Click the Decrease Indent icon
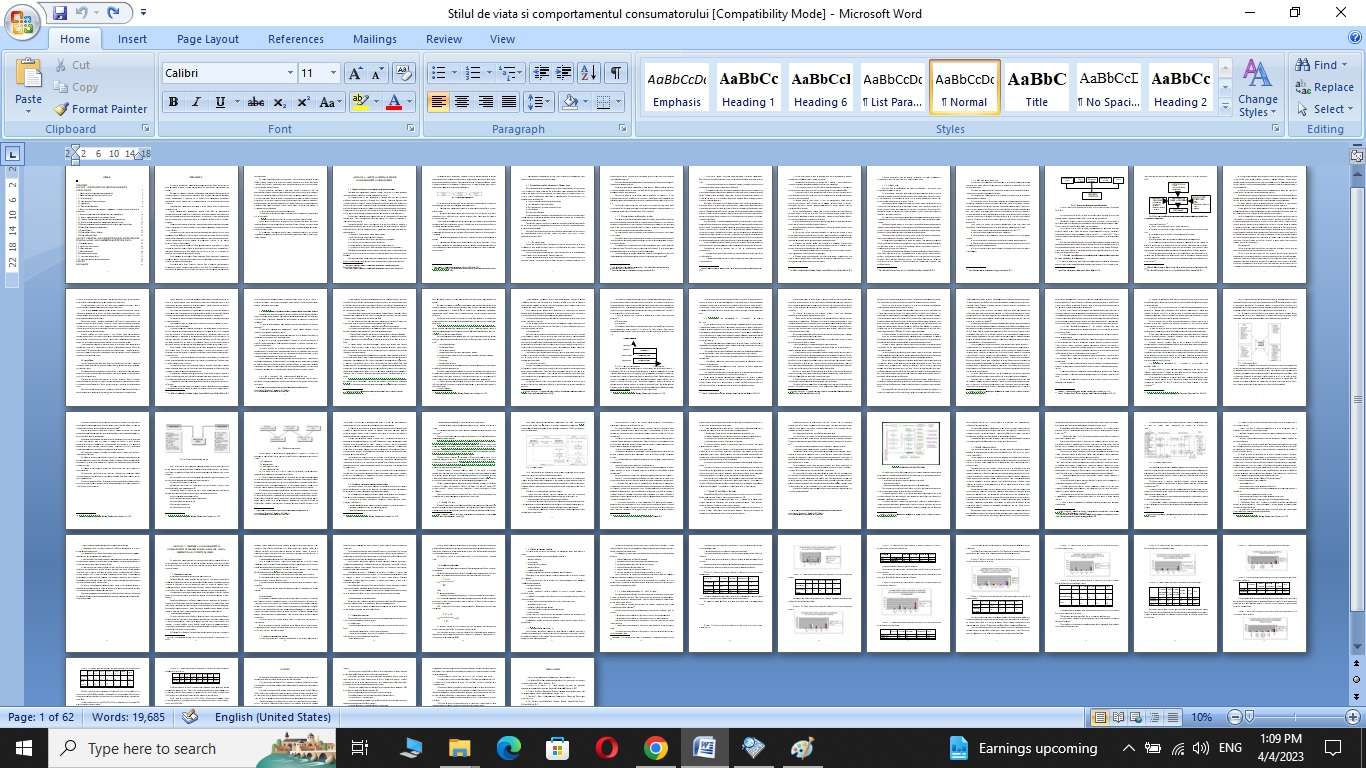 [541, 73]
